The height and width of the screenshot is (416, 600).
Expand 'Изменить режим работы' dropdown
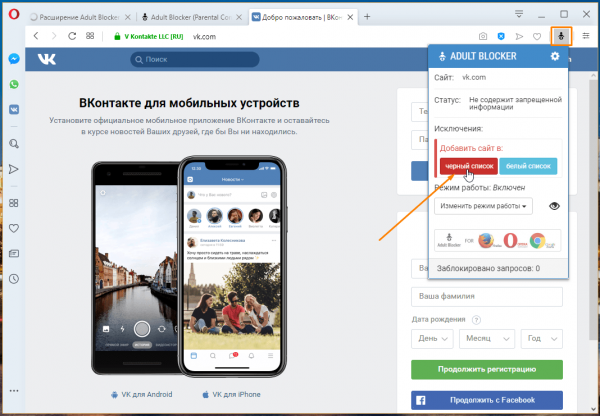[483, 206]
